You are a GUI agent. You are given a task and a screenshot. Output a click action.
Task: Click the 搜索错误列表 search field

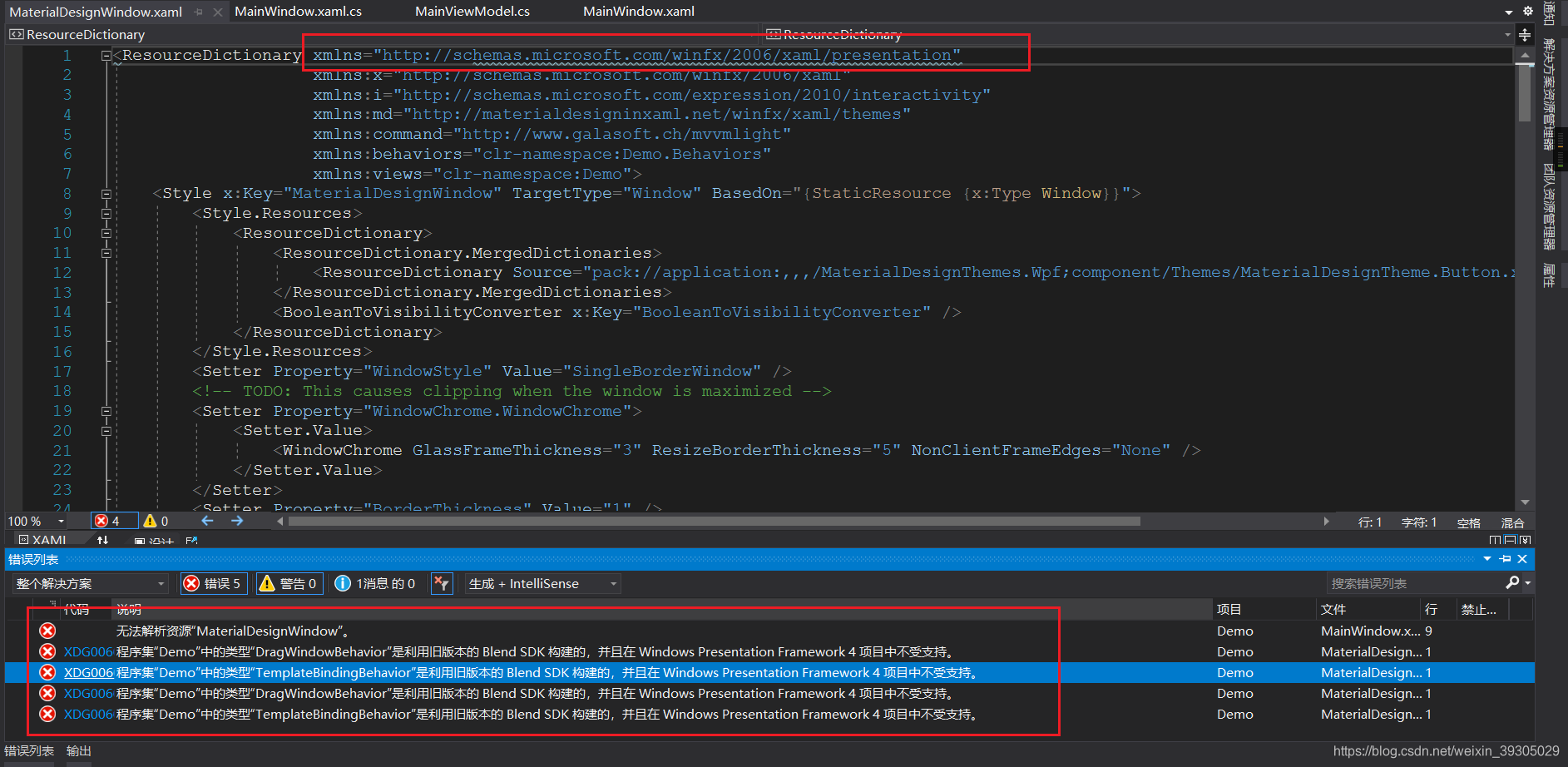point(1416,583)
